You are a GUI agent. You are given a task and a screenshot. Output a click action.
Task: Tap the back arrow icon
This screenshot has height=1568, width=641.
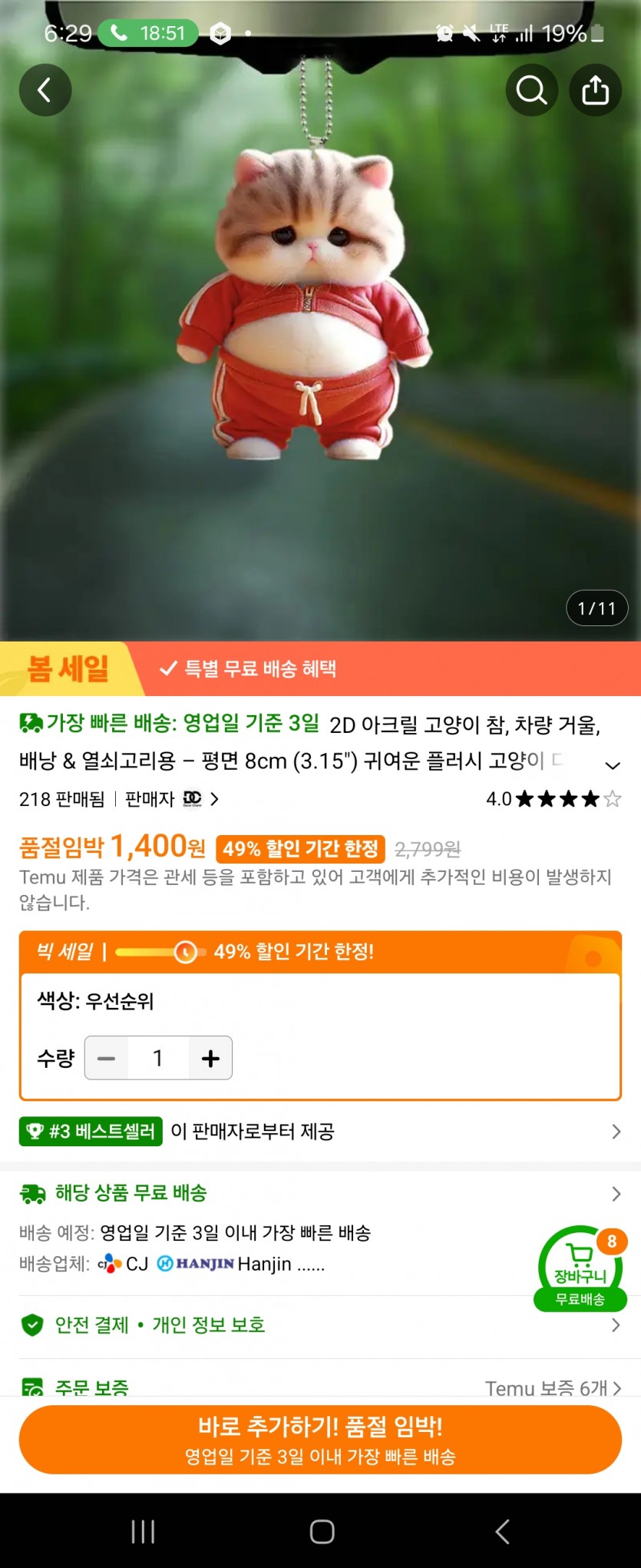pyautogui.click(x=45, y=90)
